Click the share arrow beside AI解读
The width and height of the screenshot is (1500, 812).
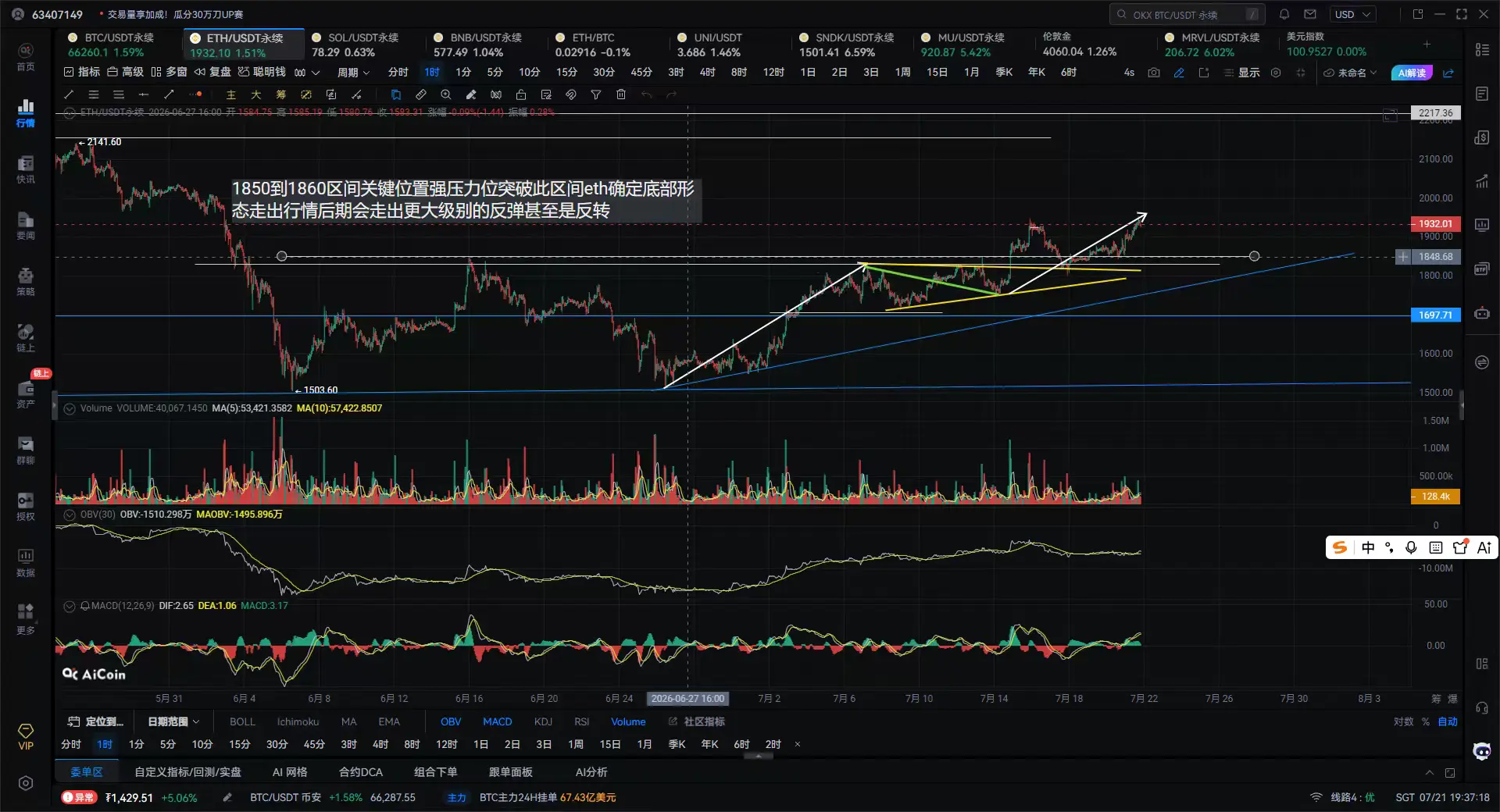pos(1448,73)
